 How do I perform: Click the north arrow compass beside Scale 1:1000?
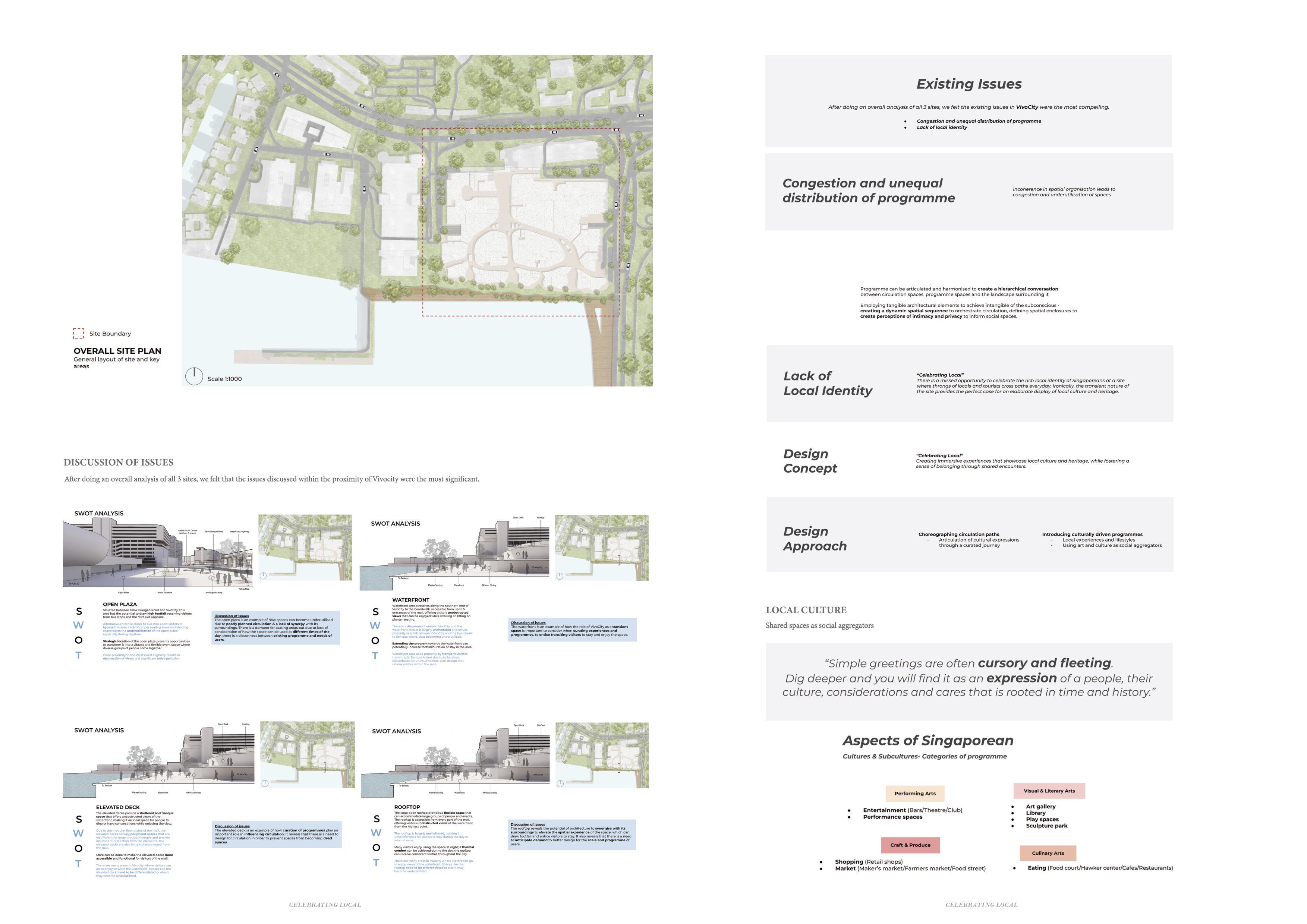194,376
